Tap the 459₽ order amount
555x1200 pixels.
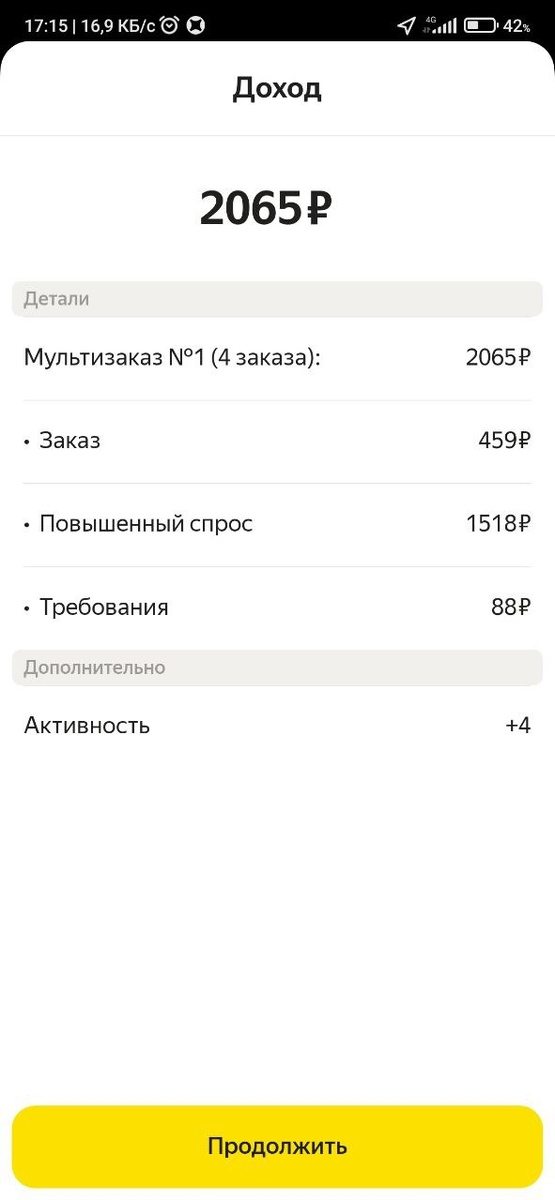click(504, 441)
